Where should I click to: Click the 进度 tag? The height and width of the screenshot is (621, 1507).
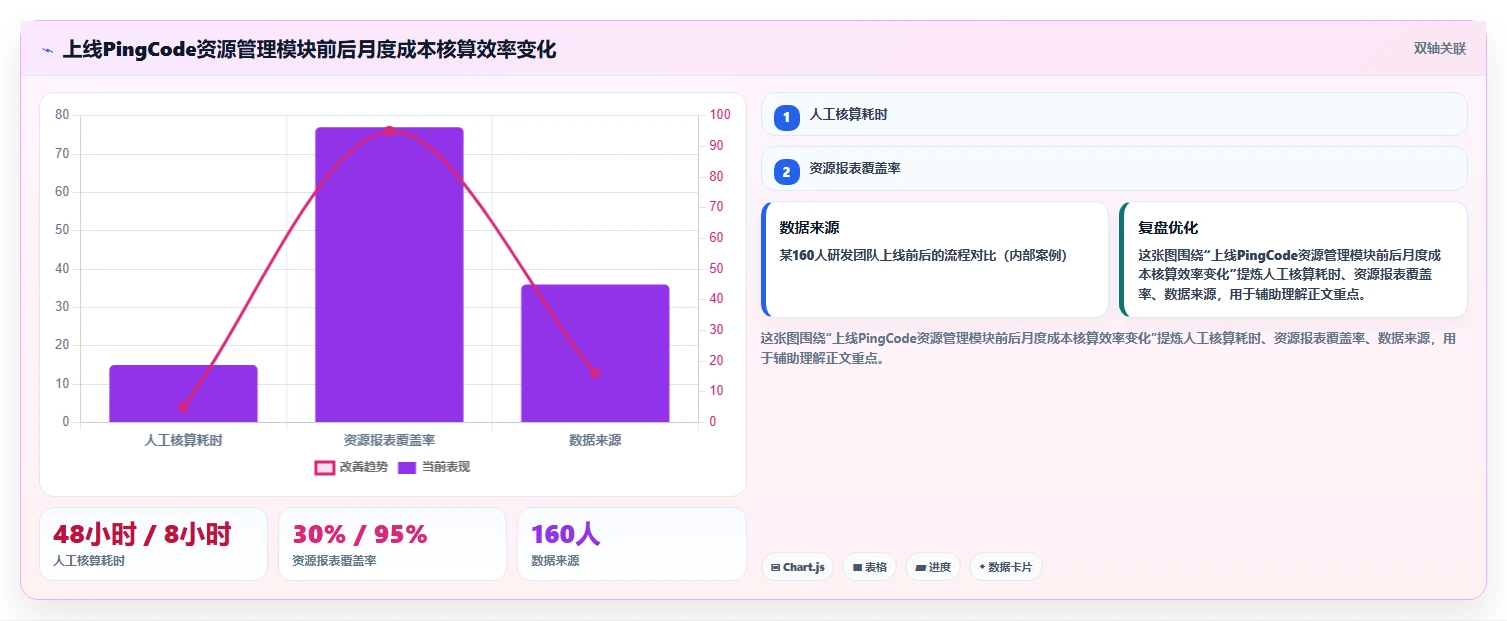pyautogui.click(x=933, y=567)
